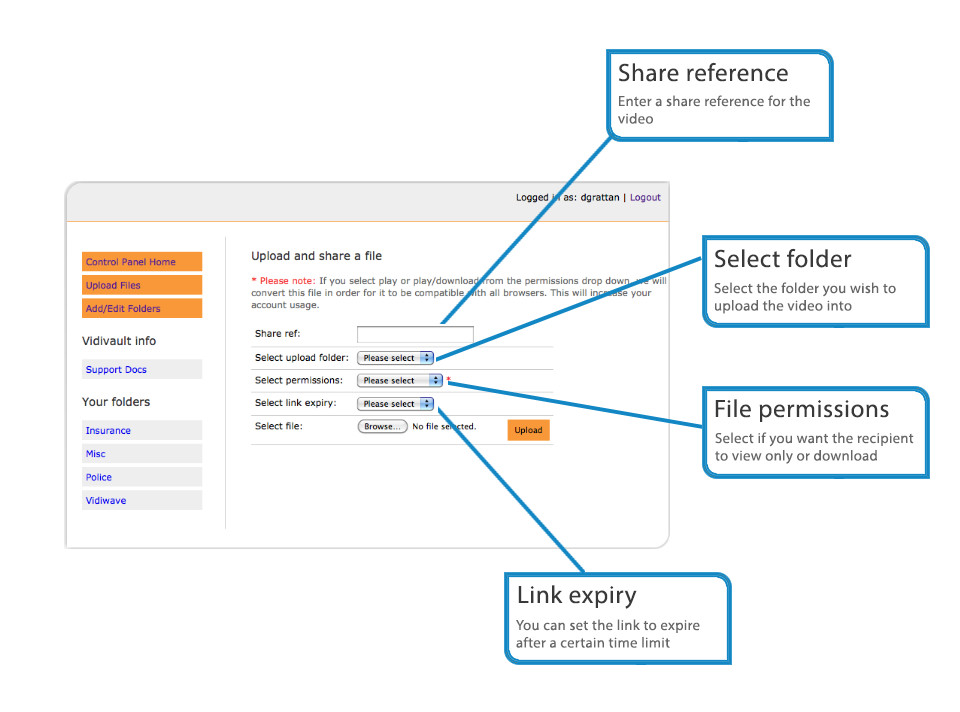The height and width of the screenshot is (712, 960).
Task: Open the Select permissions dropdown
Action: [400, 381]
